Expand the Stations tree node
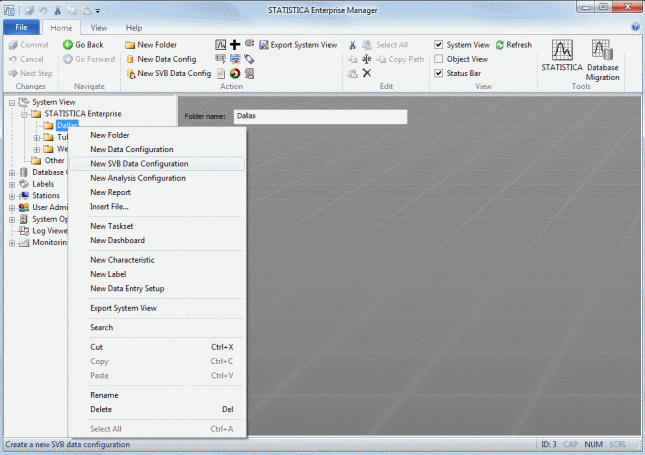The width and height of the screenshot is (645, 455). pos(12,196)
